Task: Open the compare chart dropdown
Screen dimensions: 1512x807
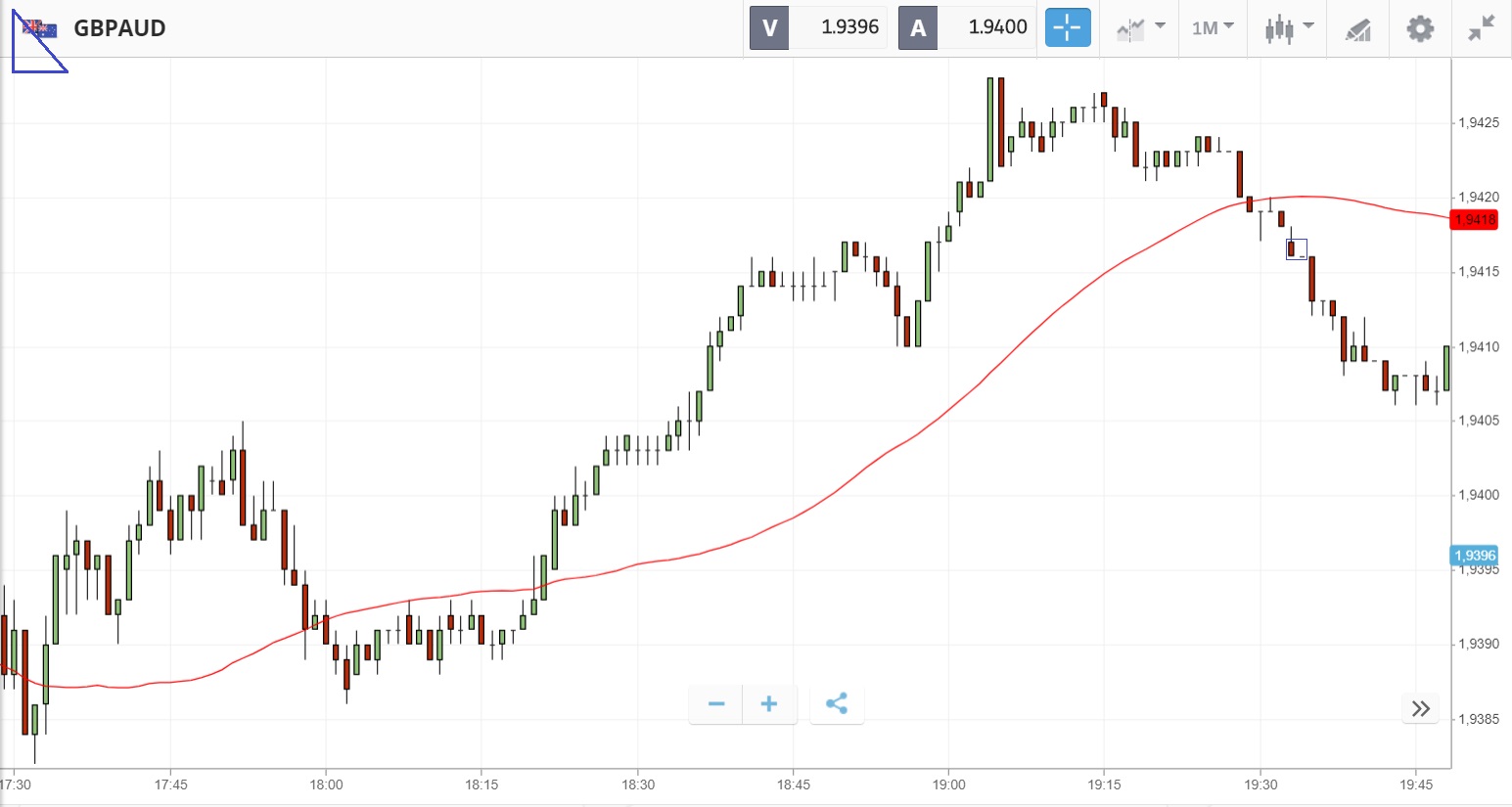Action: 1140,27
